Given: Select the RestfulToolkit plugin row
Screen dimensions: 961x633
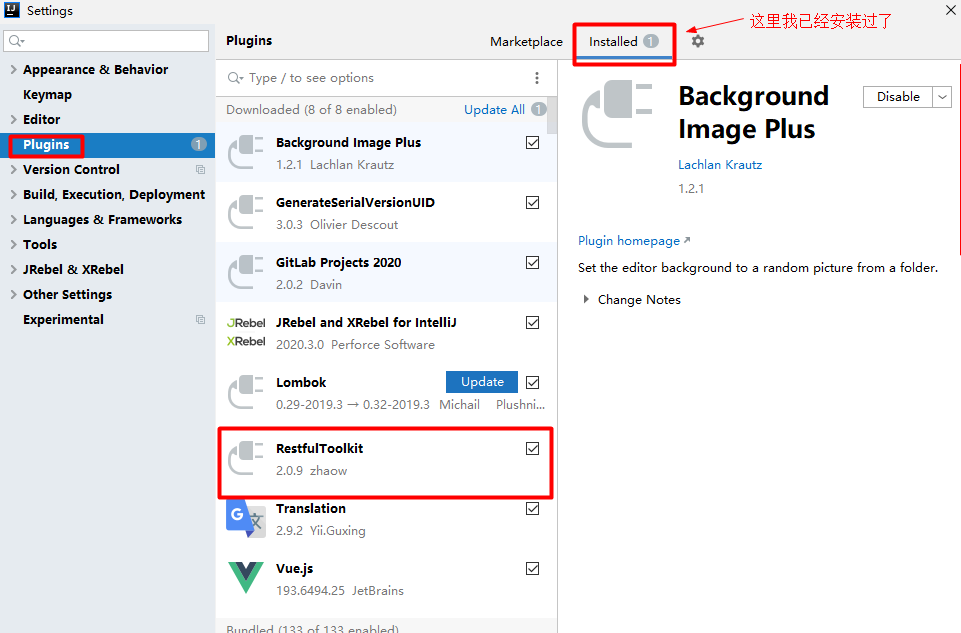Looking at the screenshot, I should [386, 461].
